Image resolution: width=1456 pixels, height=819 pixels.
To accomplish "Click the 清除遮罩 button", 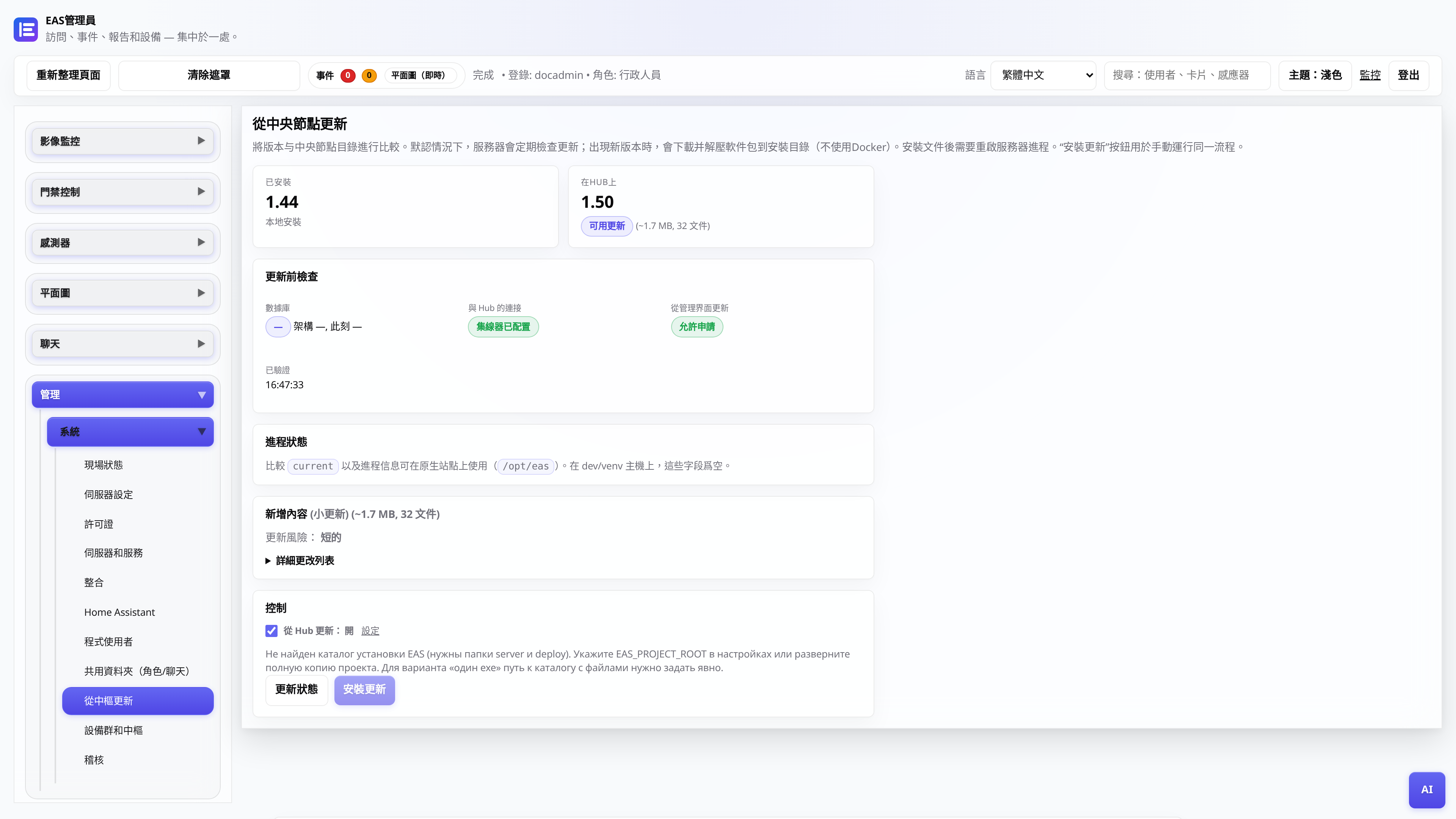I will (x=209, y=75).
